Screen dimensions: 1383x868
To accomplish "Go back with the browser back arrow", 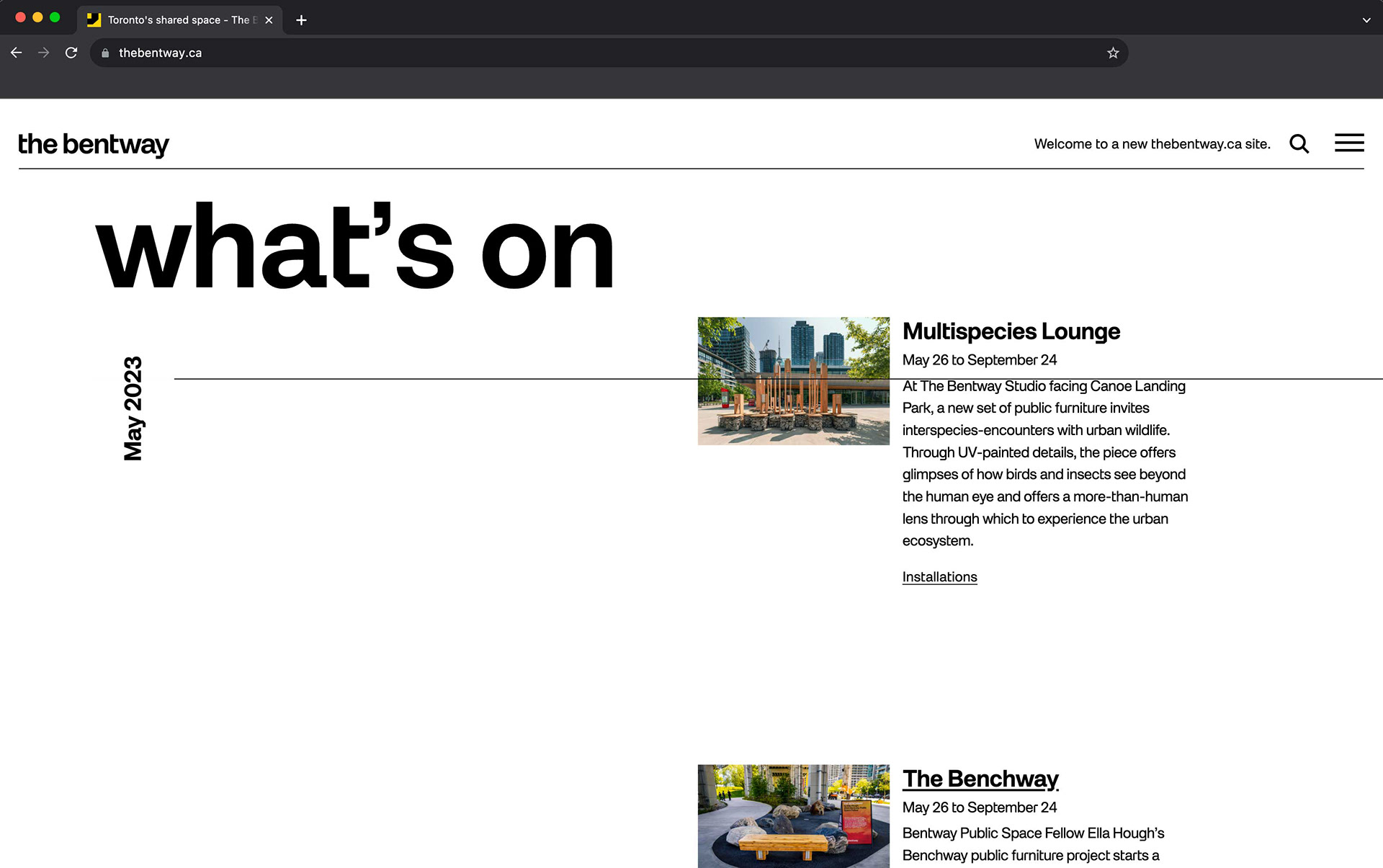I will coord(16,53).
